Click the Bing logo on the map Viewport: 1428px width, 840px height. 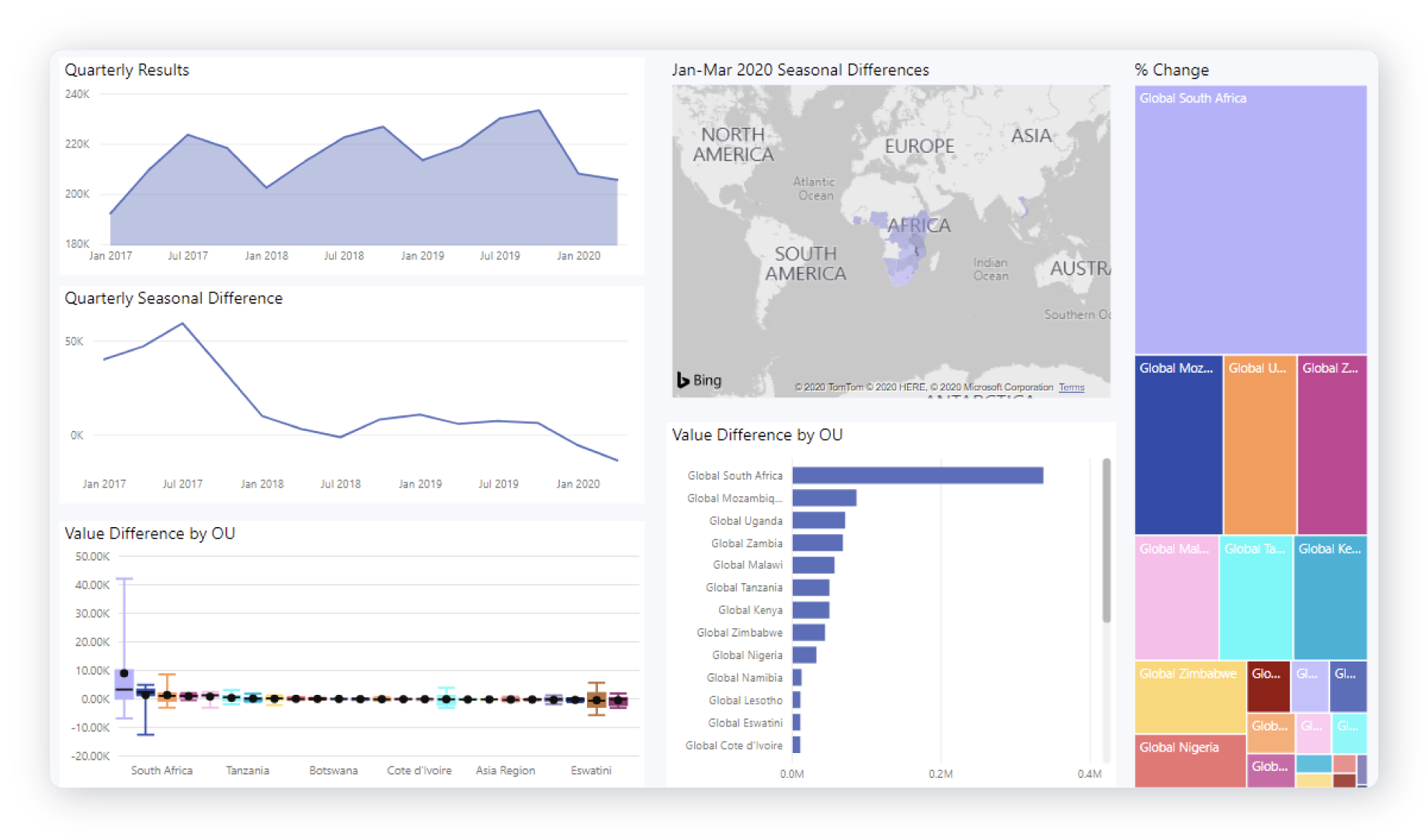pyautogui.click(x=699, y=380)
